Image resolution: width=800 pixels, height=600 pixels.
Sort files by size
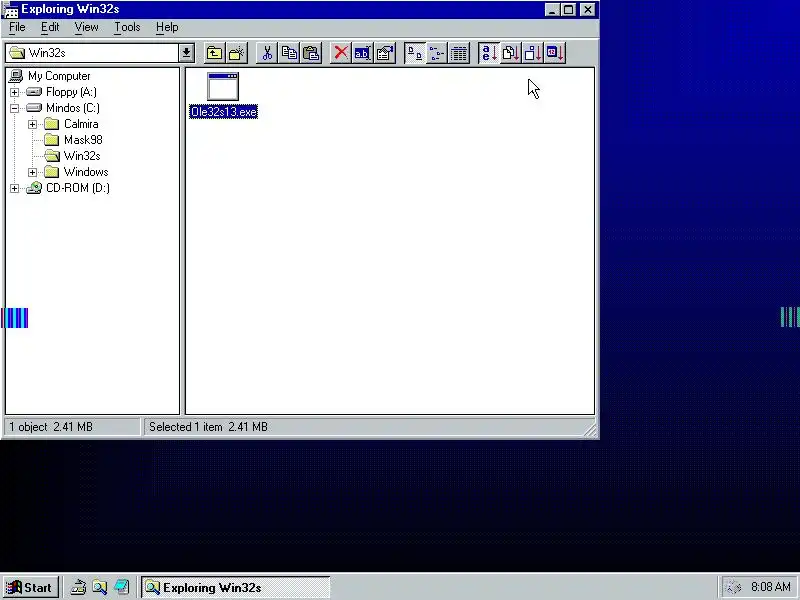pos(533,53)
